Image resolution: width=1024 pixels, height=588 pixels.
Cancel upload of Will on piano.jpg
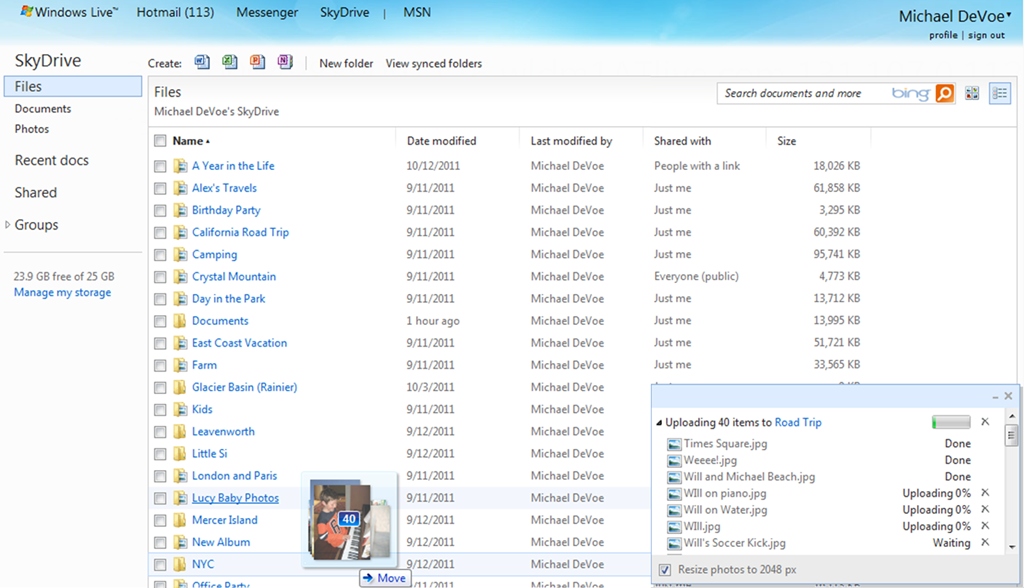(985, 493)
